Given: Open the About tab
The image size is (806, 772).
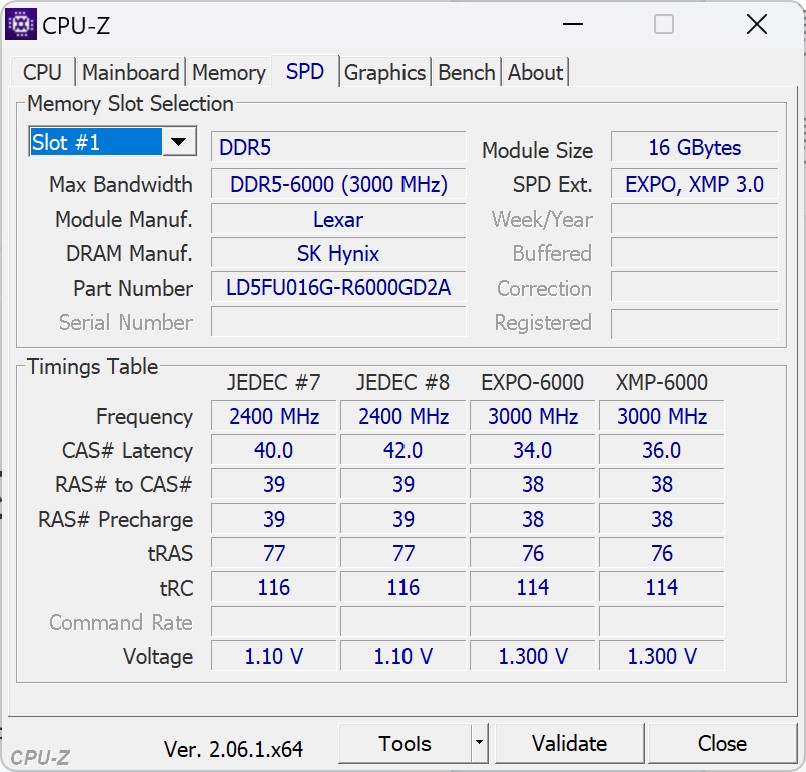Looking at the screenshot, I should [x=535, y=72].
